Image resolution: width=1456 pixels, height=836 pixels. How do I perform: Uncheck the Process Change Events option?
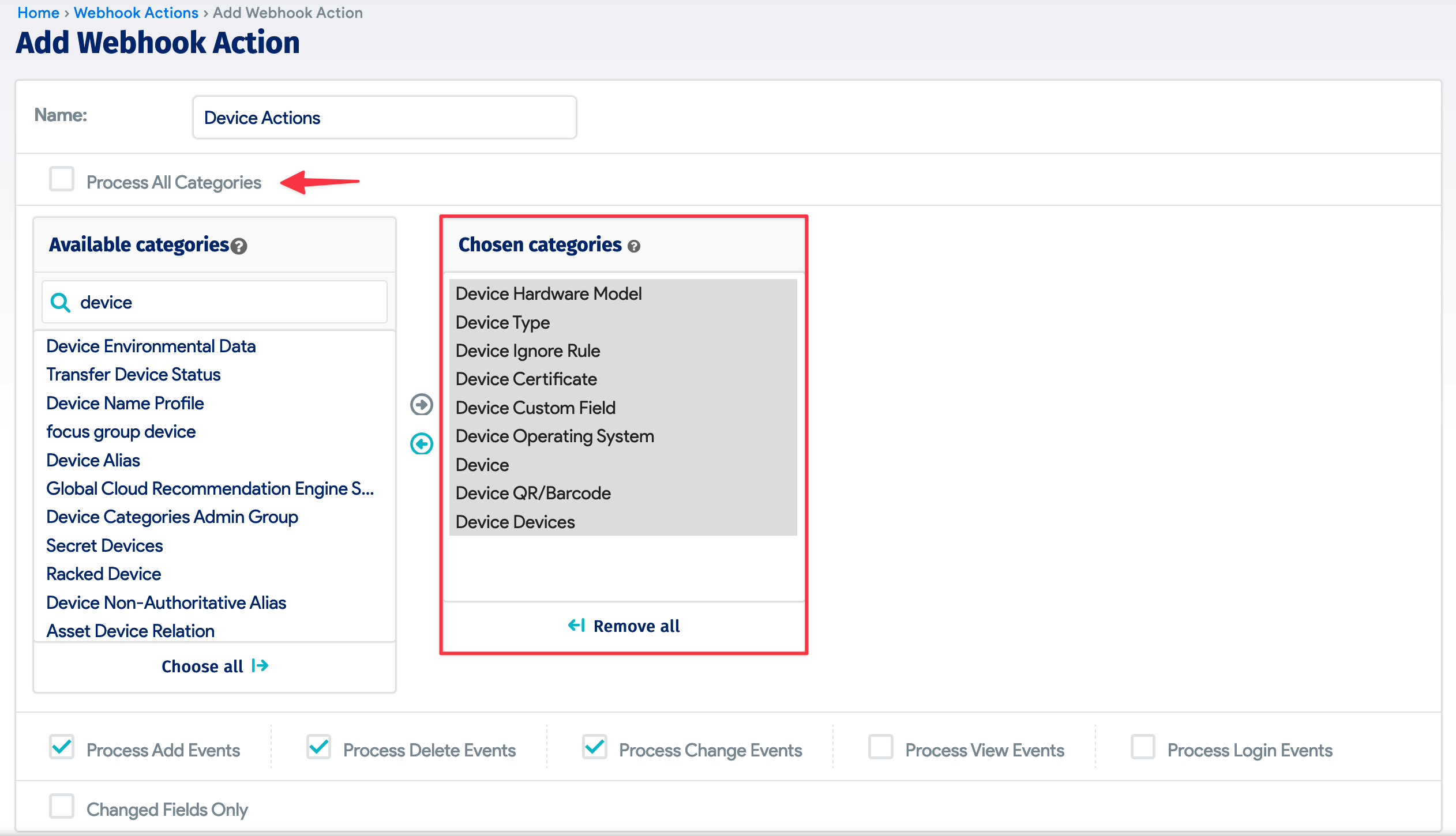coord(595,747)
